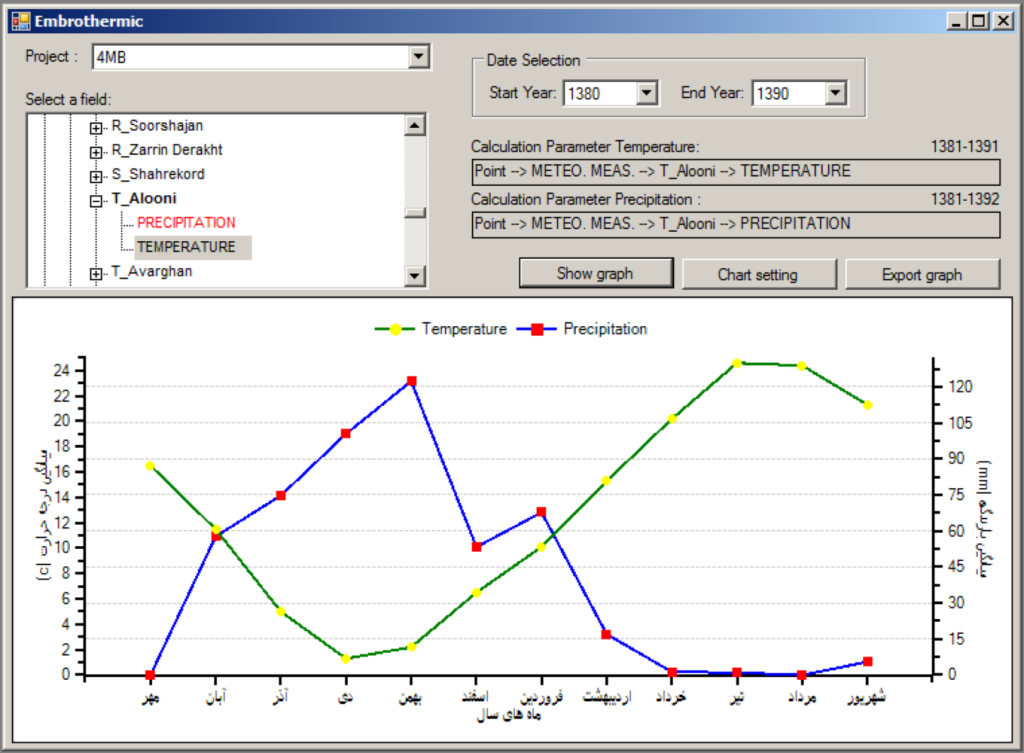Collapse the T_Alooni tree node
Image resolution: width=1024 pixels, height=753 pixels.
[x=96, y=200]
